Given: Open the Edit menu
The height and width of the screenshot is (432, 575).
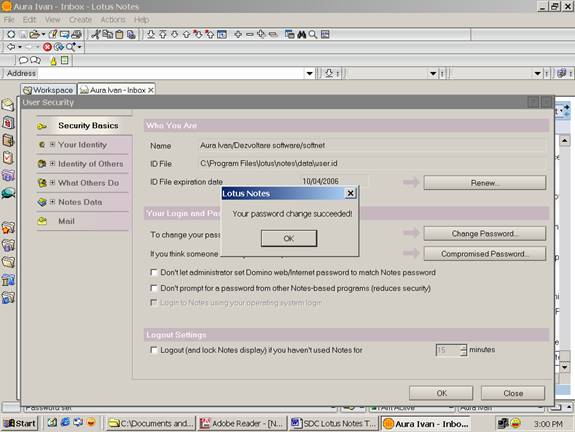Looking at the screenshot, I should point(29,19).
